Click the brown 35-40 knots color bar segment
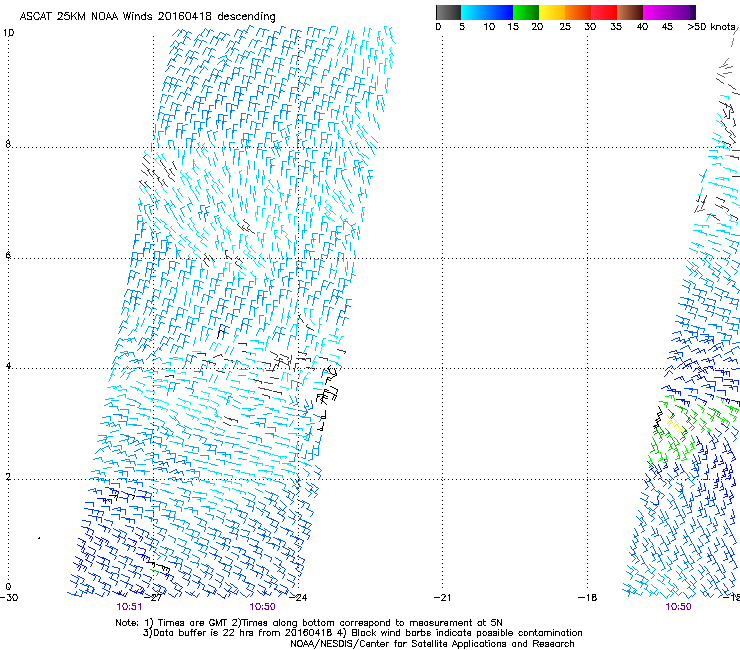 point(630,12)
